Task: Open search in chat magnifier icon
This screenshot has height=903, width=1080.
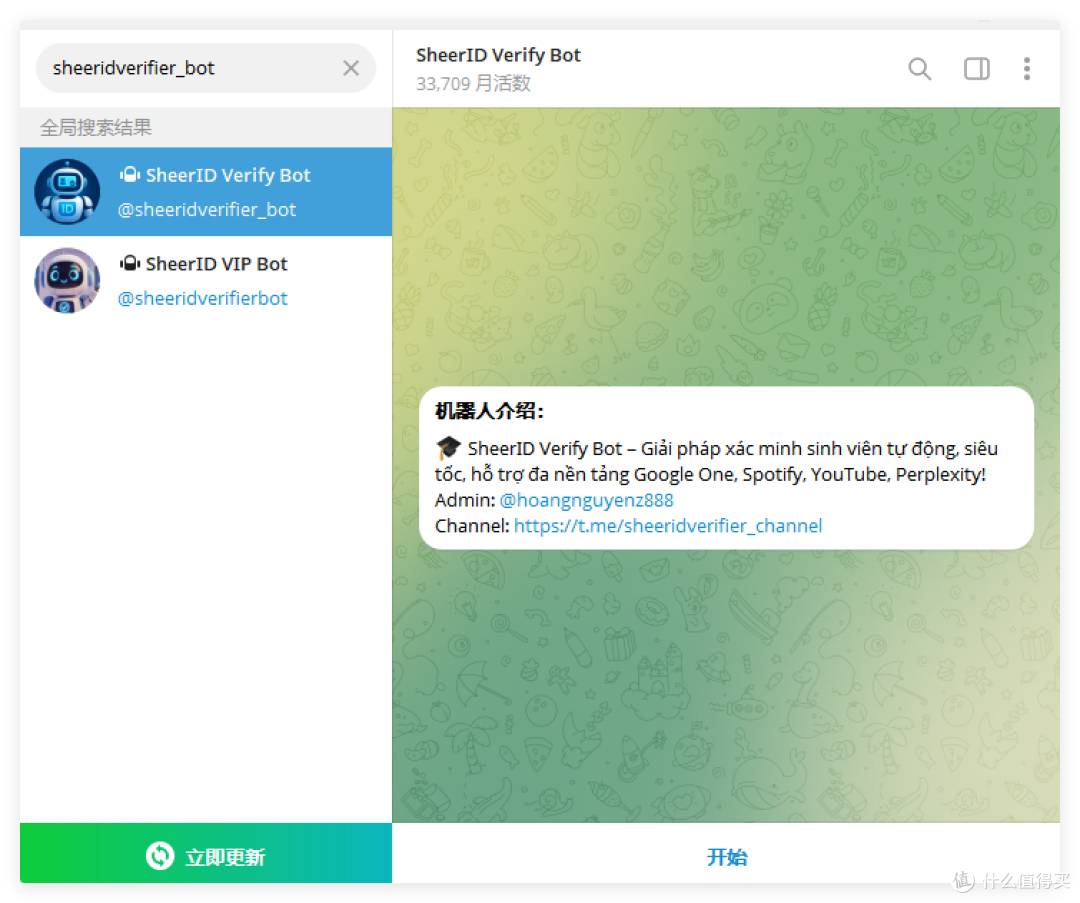Action: point(920,69)
